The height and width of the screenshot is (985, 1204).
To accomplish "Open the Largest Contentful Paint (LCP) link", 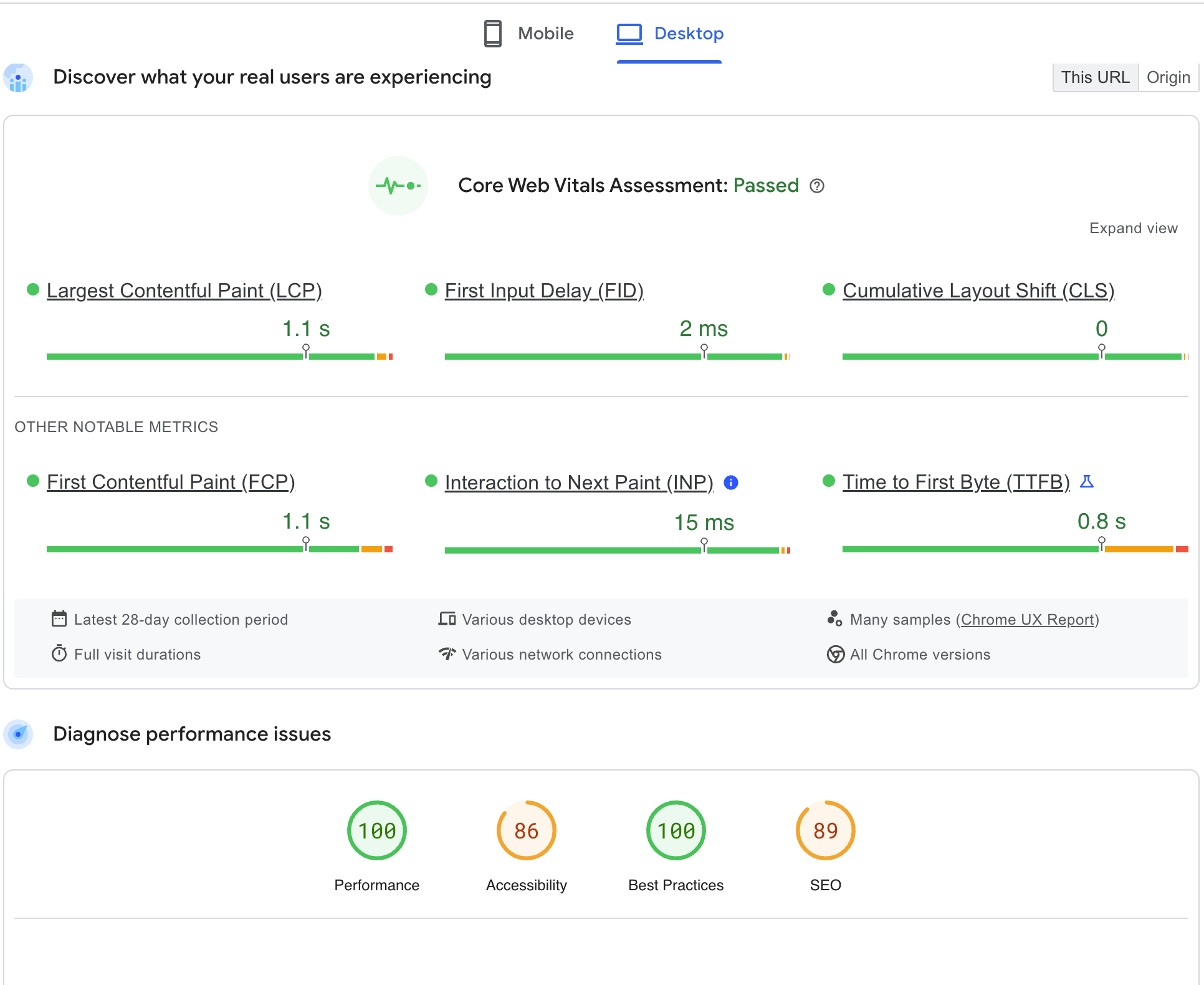I will click(184, 291).
